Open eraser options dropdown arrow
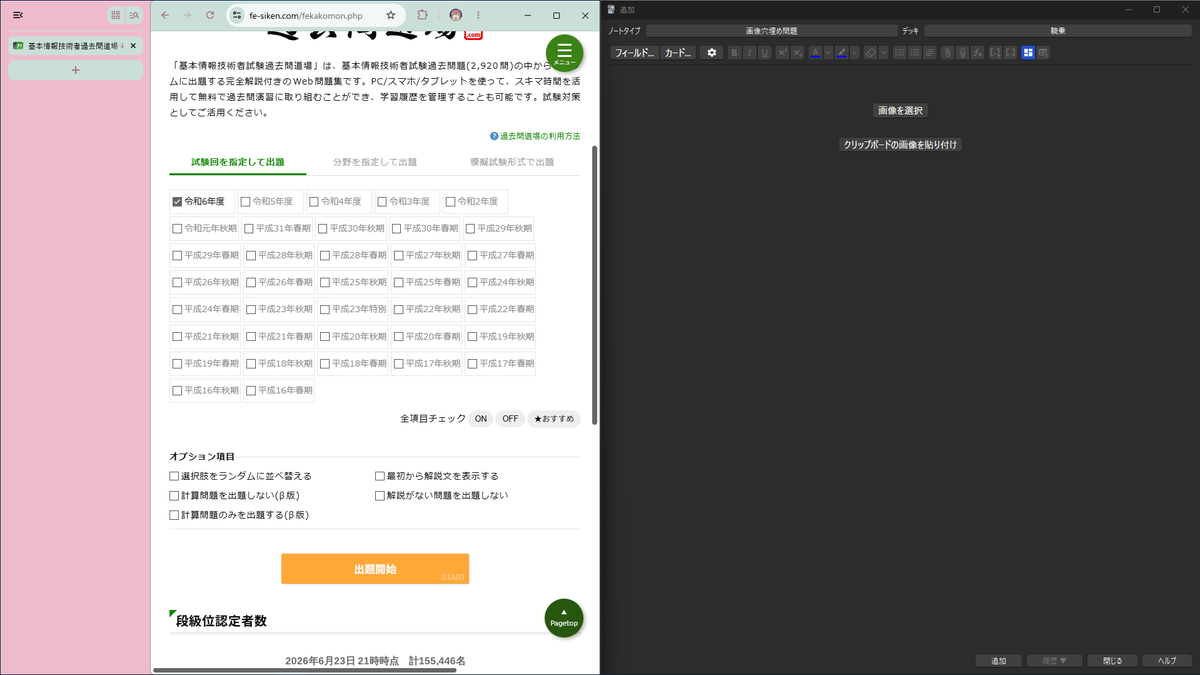 (884, 53)
